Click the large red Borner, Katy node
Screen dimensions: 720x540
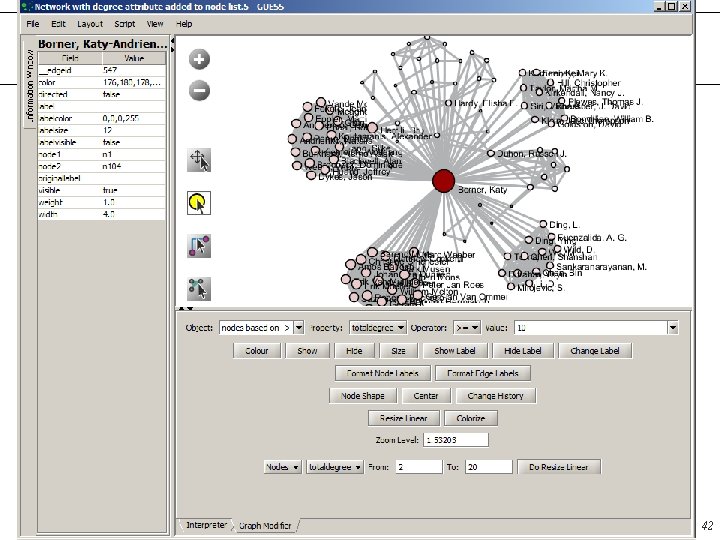tap(444, 180)
